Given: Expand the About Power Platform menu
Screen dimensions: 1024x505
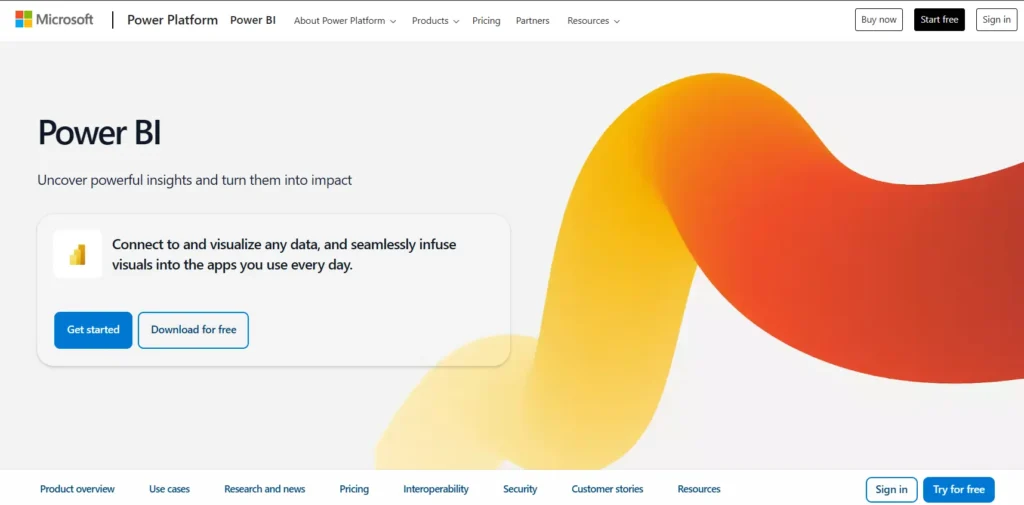Looking at the screenshot, I should 345,21.
